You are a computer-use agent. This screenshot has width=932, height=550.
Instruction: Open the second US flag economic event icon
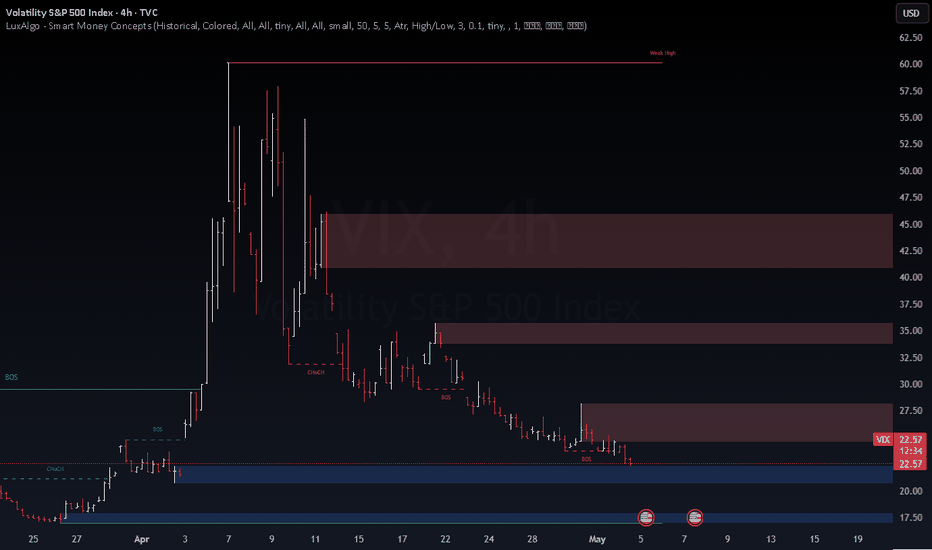[694, 517]
